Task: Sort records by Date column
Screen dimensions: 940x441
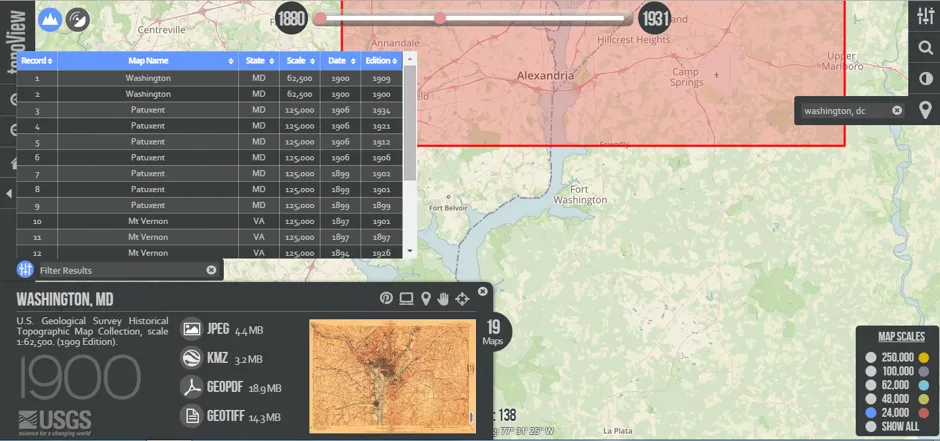Action: [x=339, y=61]
